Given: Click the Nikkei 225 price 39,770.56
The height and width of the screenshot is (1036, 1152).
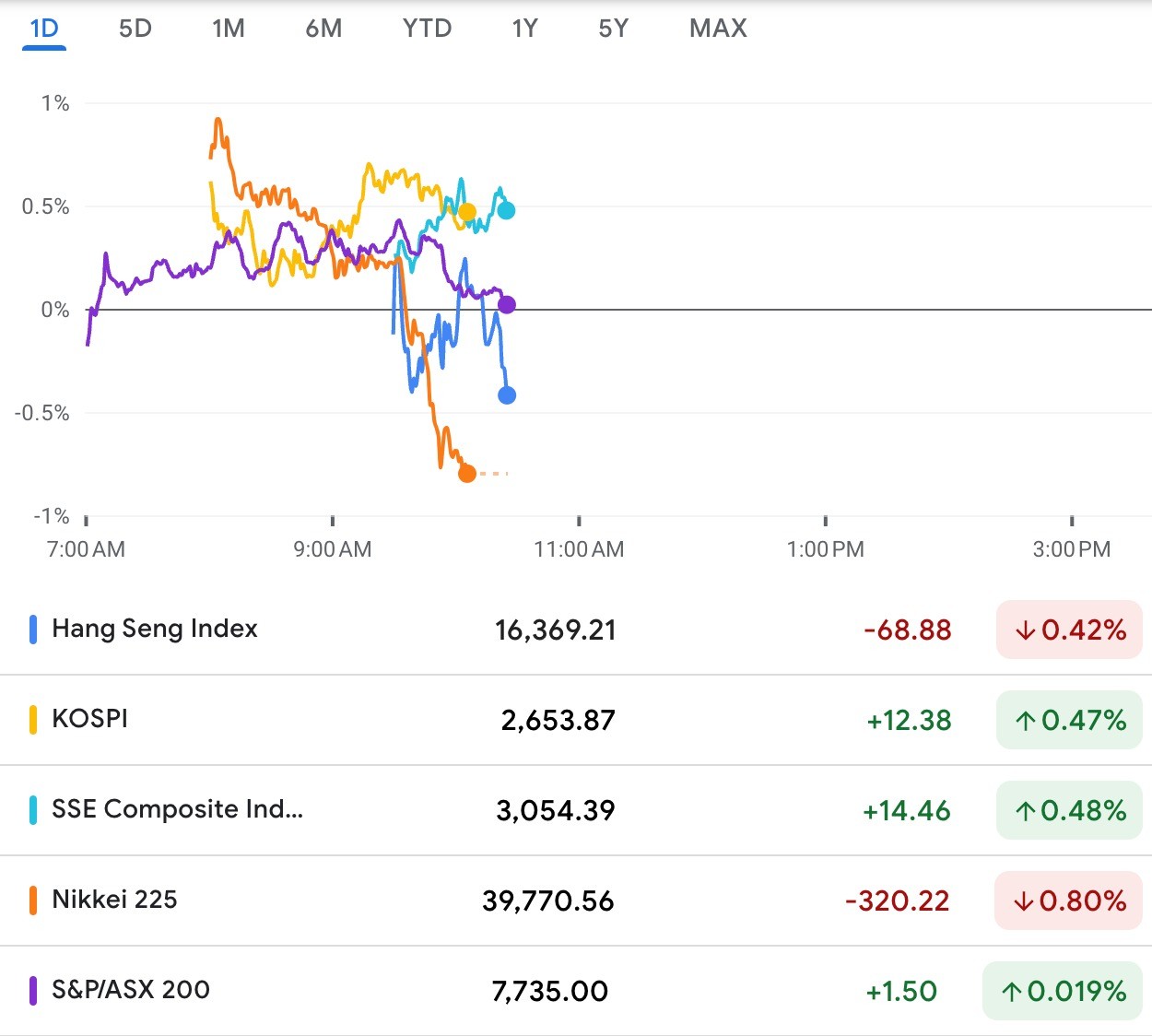Looking at the screenshot, I should point(548,901).
